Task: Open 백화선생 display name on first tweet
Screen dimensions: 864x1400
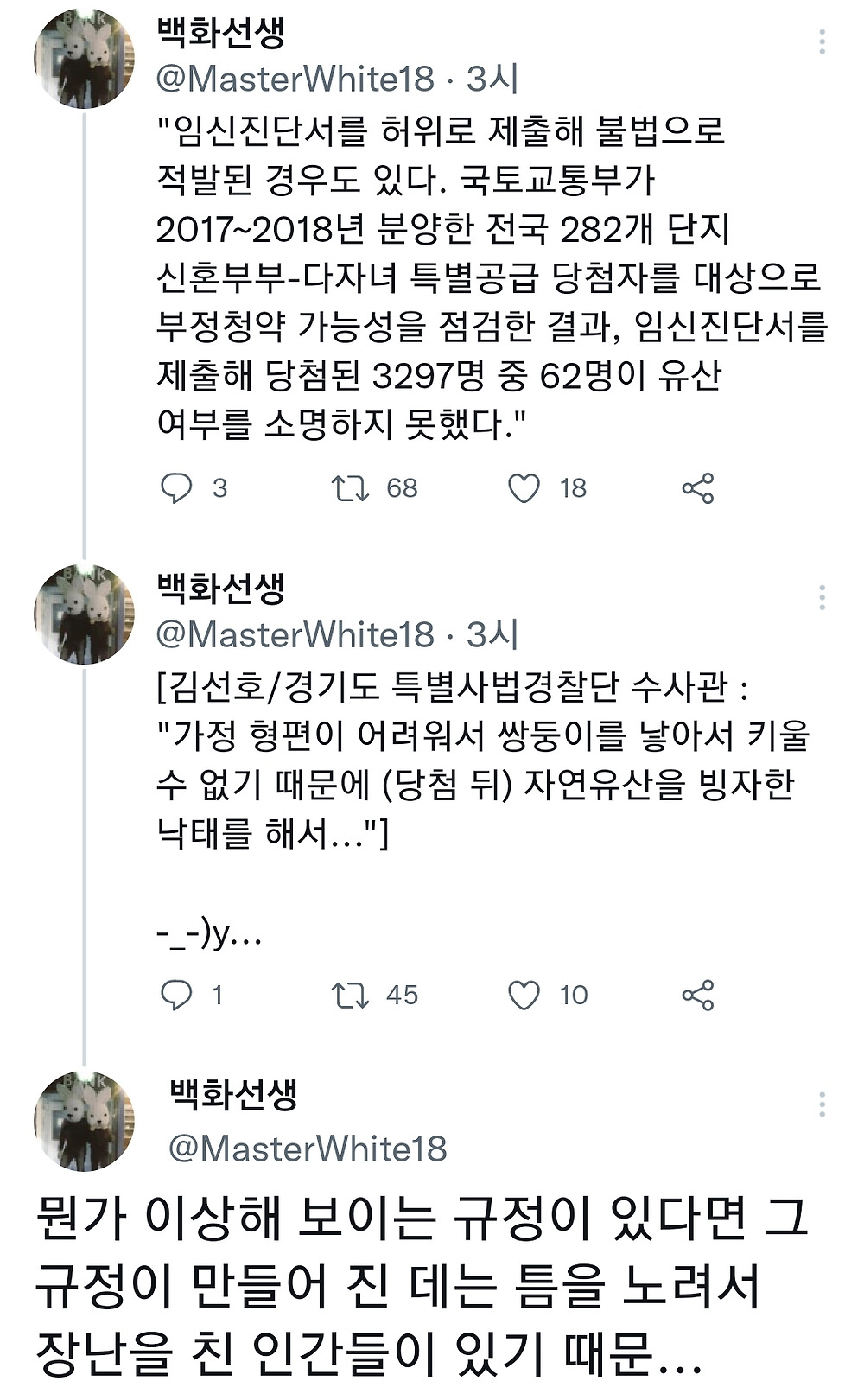Action: [221, 33]
